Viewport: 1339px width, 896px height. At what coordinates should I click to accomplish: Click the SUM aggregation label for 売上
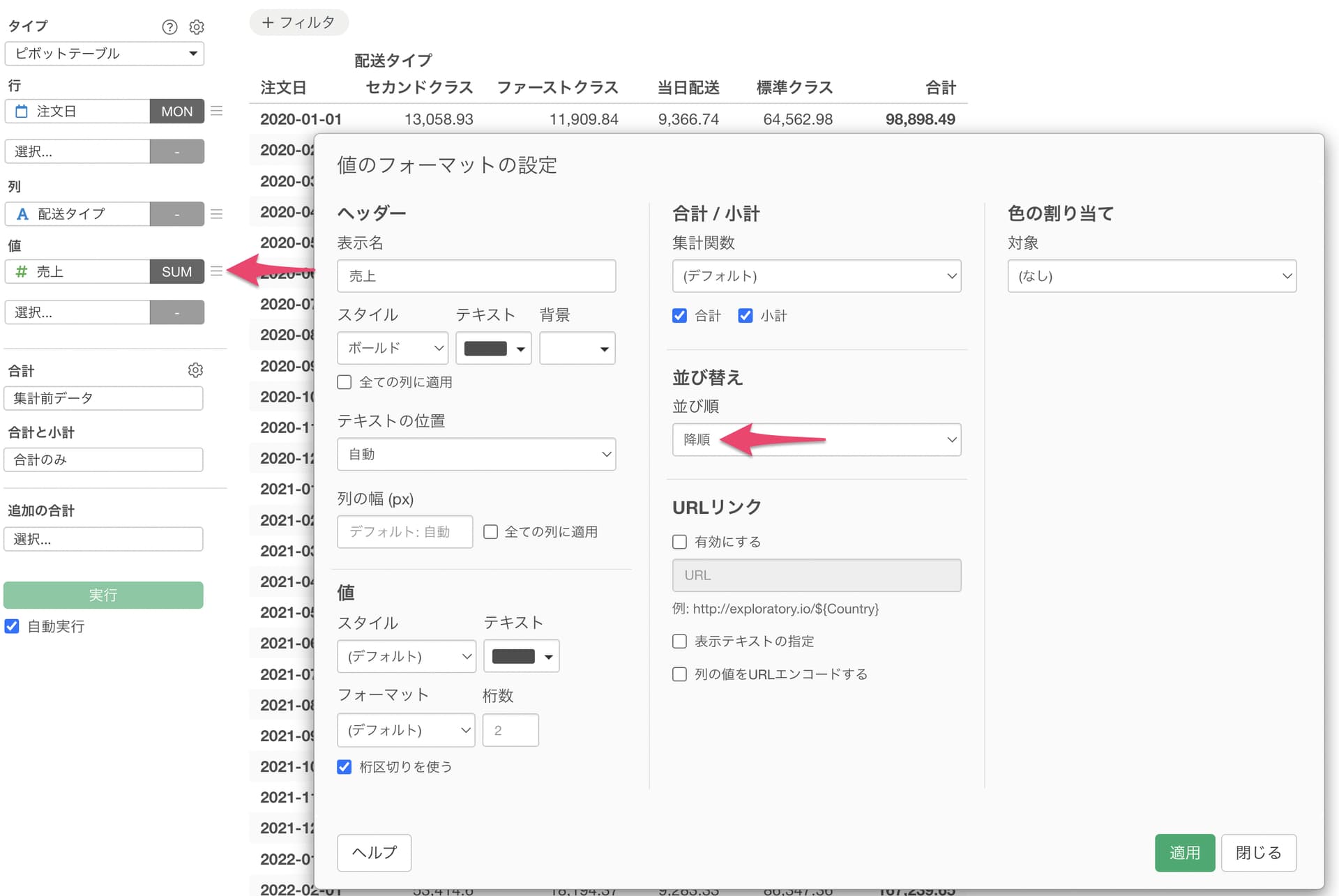point(176,272)
